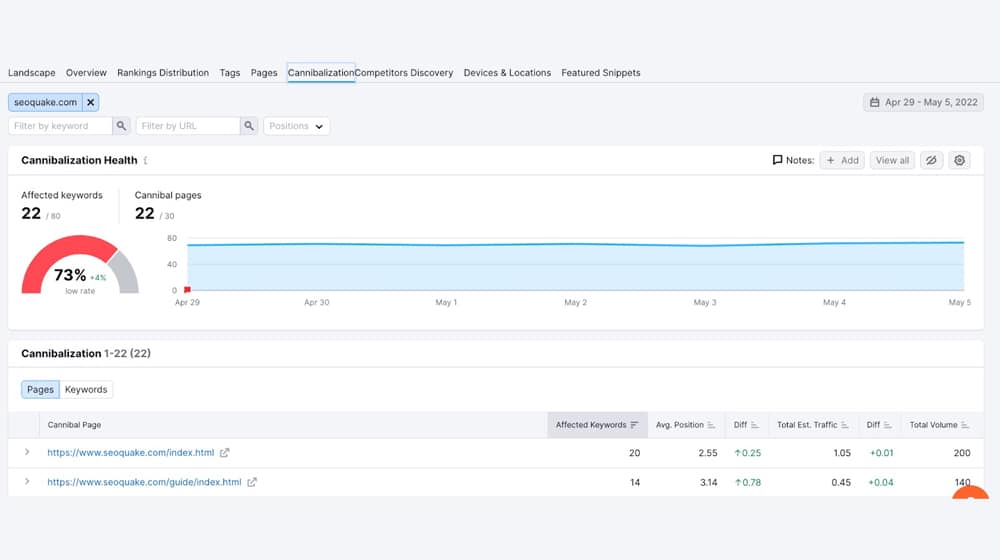Sort by Avg. Position column
Viewport: 1000px width, 560px height.
(686, 425)
